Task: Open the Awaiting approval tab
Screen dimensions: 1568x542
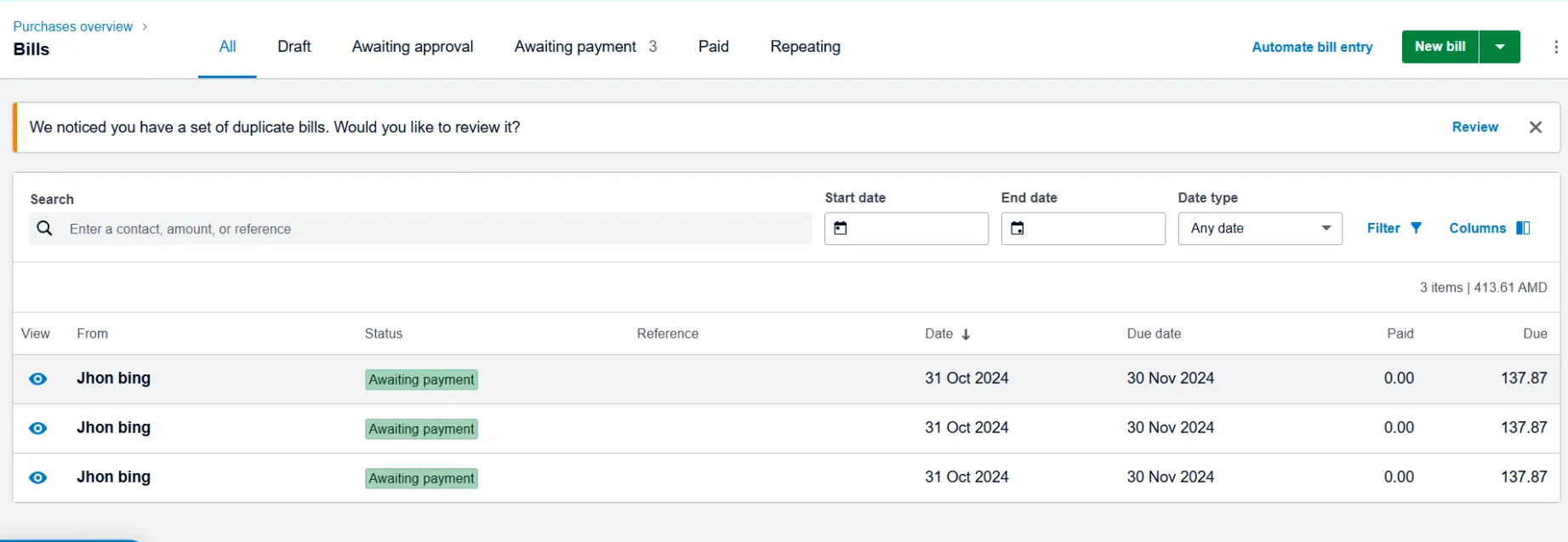Action: tap(413, 47)
